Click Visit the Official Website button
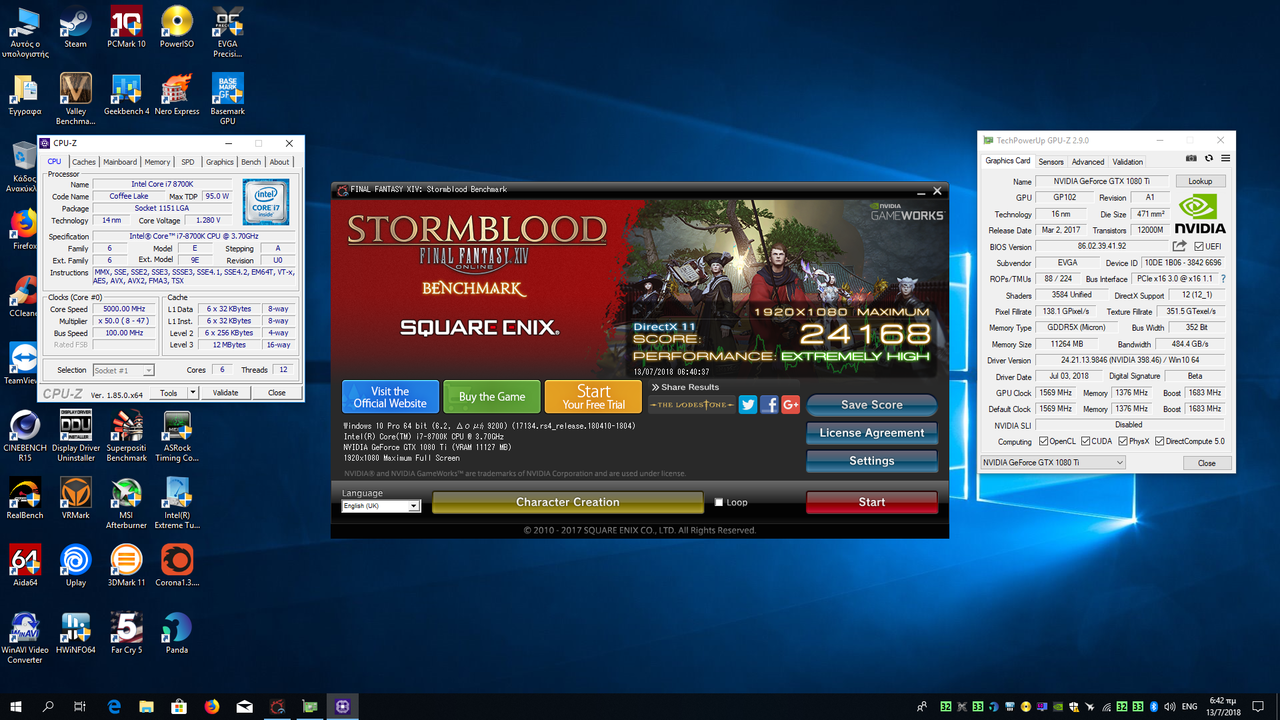Screen dimensions: 1280x720 [390, 397]
